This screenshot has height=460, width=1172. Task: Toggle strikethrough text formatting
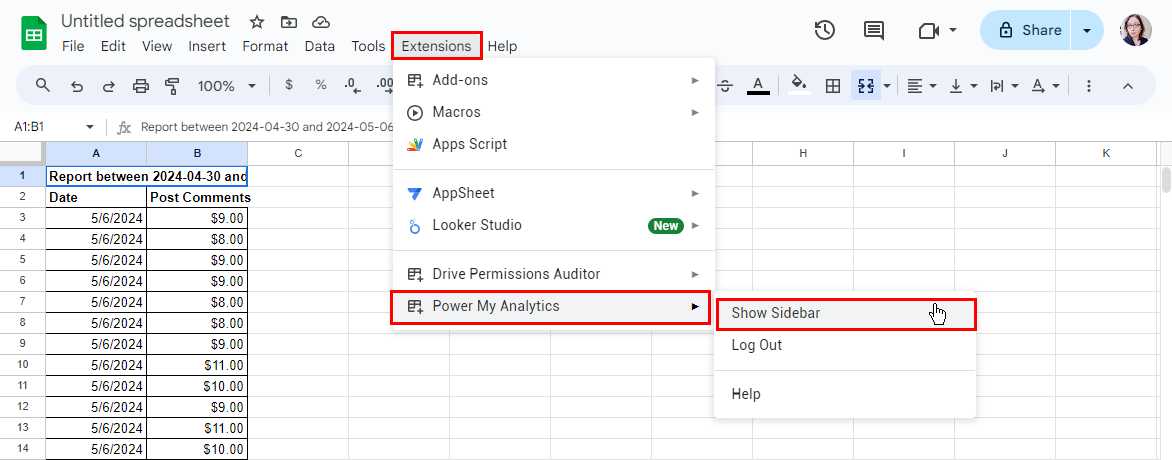pos(725,86)
